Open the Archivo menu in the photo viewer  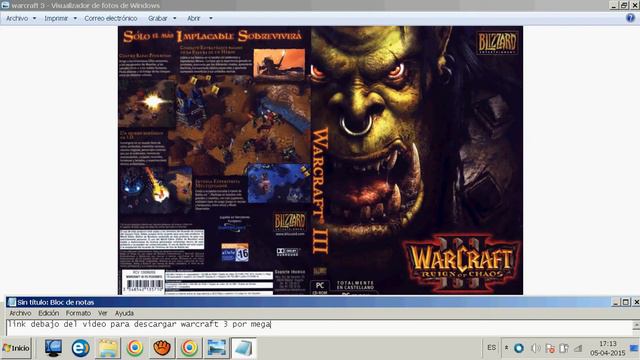(17, 18)
